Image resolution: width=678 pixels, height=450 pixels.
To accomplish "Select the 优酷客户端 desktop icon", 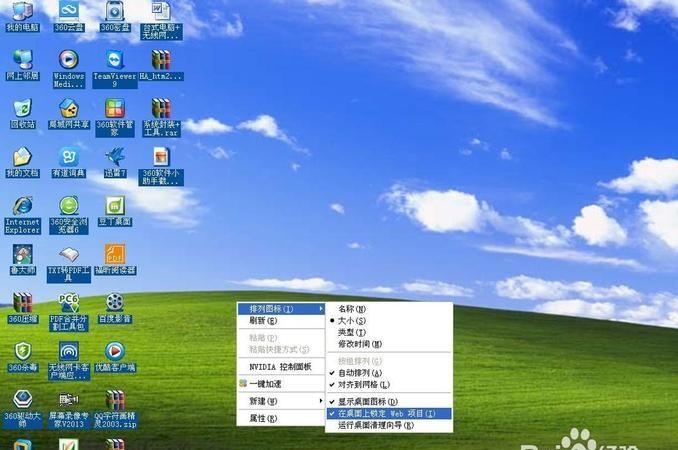I will coord(115,351).
